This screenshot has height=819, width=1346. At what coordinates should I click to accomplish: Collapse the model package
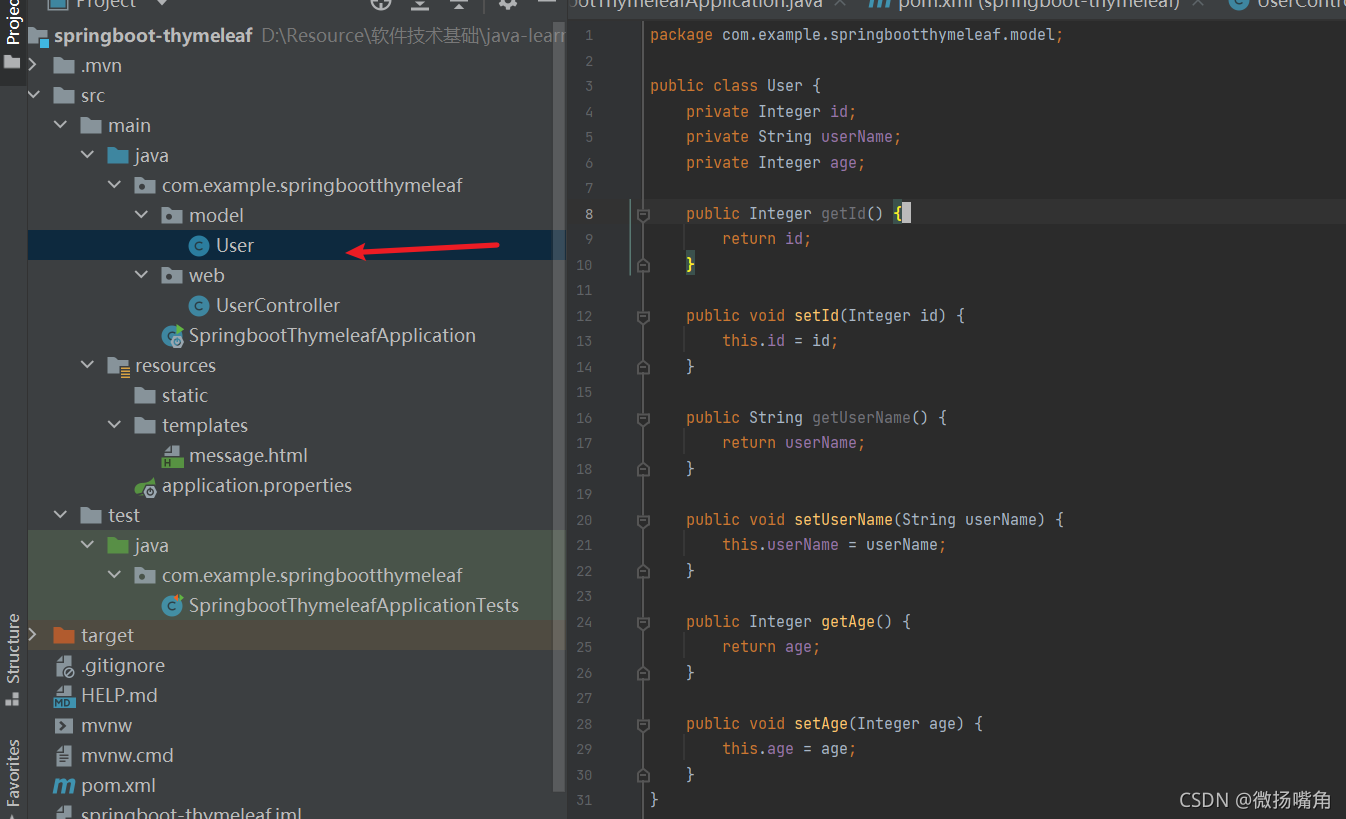tap(142, 216)
